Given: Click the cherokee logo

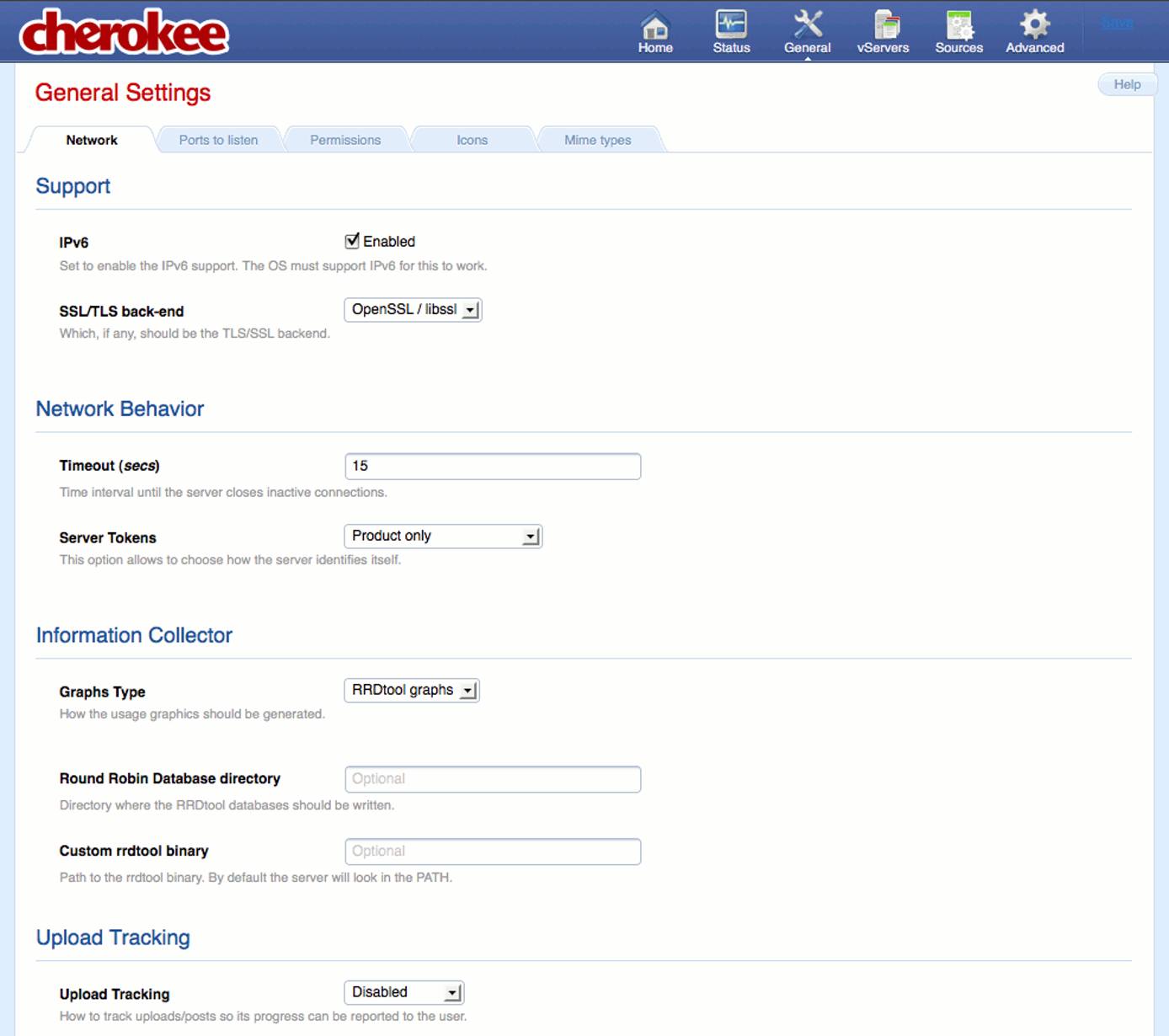Looking at the screenshot, I should [123, 32].
